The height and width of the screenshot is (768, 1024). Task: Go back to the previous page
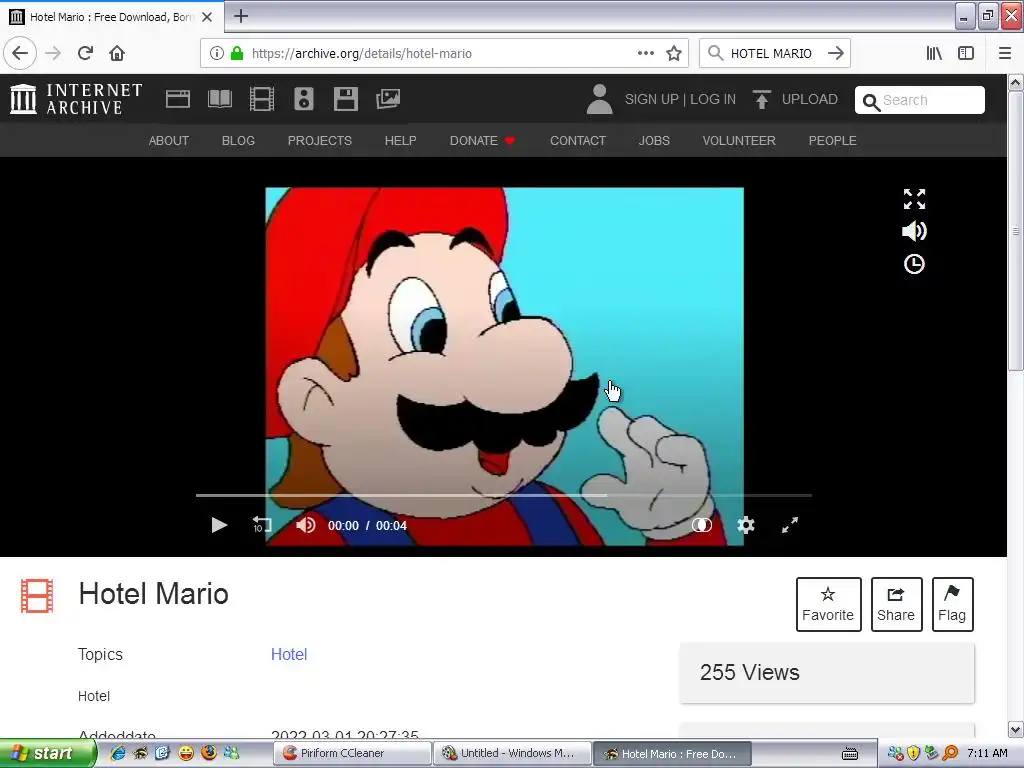pos(20,53)
